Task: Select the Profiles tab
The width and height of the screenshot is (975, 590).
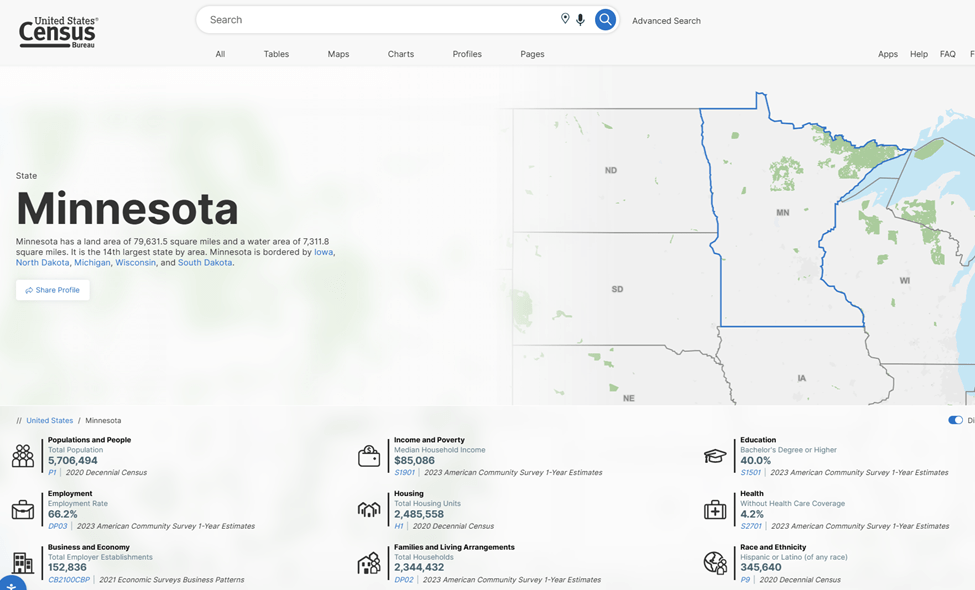Action: [x=467, y=54]
